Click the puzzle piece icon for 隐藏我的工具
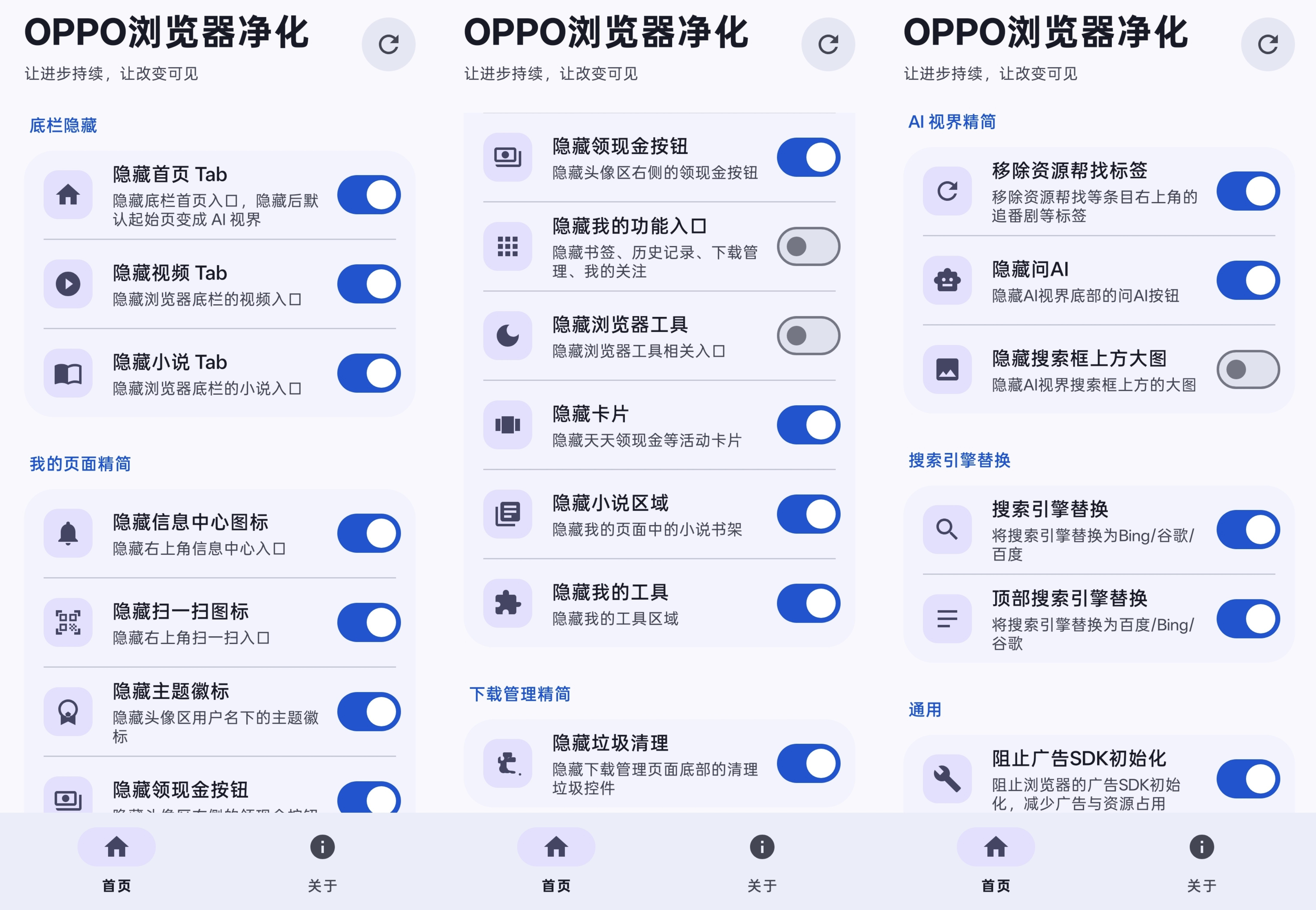 (508, 603)
